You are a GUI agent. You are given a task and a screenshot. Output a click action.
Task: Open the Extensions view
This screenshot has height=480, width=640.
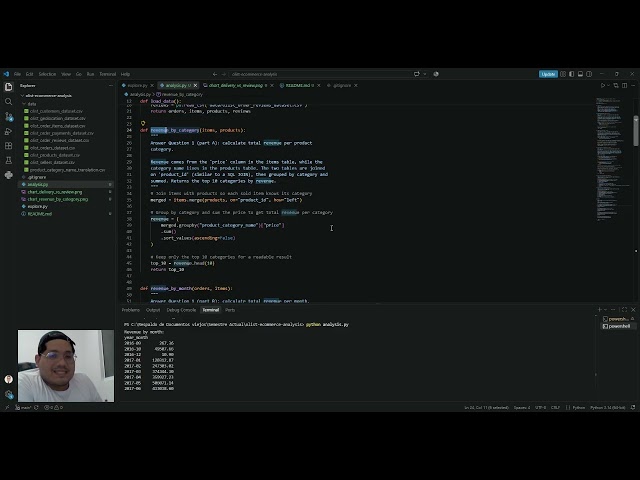9,146
